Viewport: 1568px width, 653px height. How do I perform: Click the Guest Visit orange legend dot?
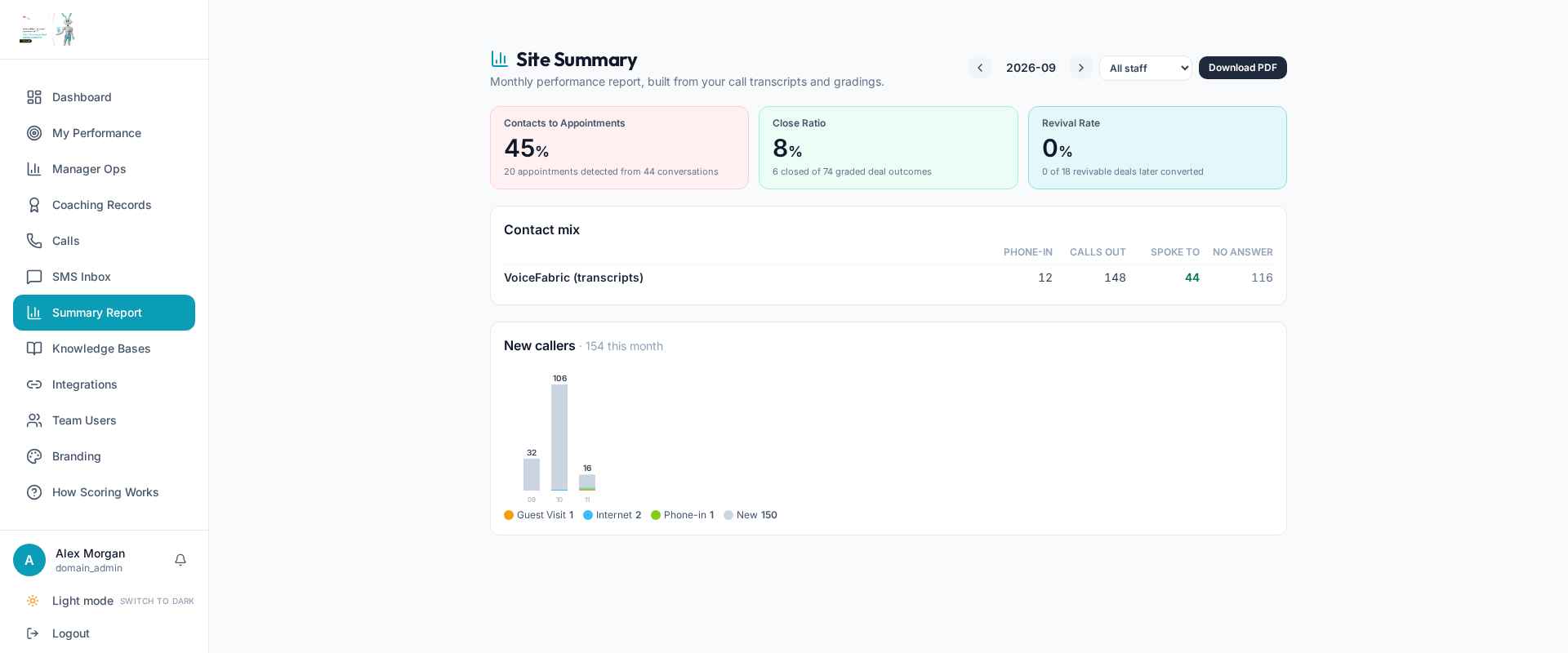coord(509,515)
